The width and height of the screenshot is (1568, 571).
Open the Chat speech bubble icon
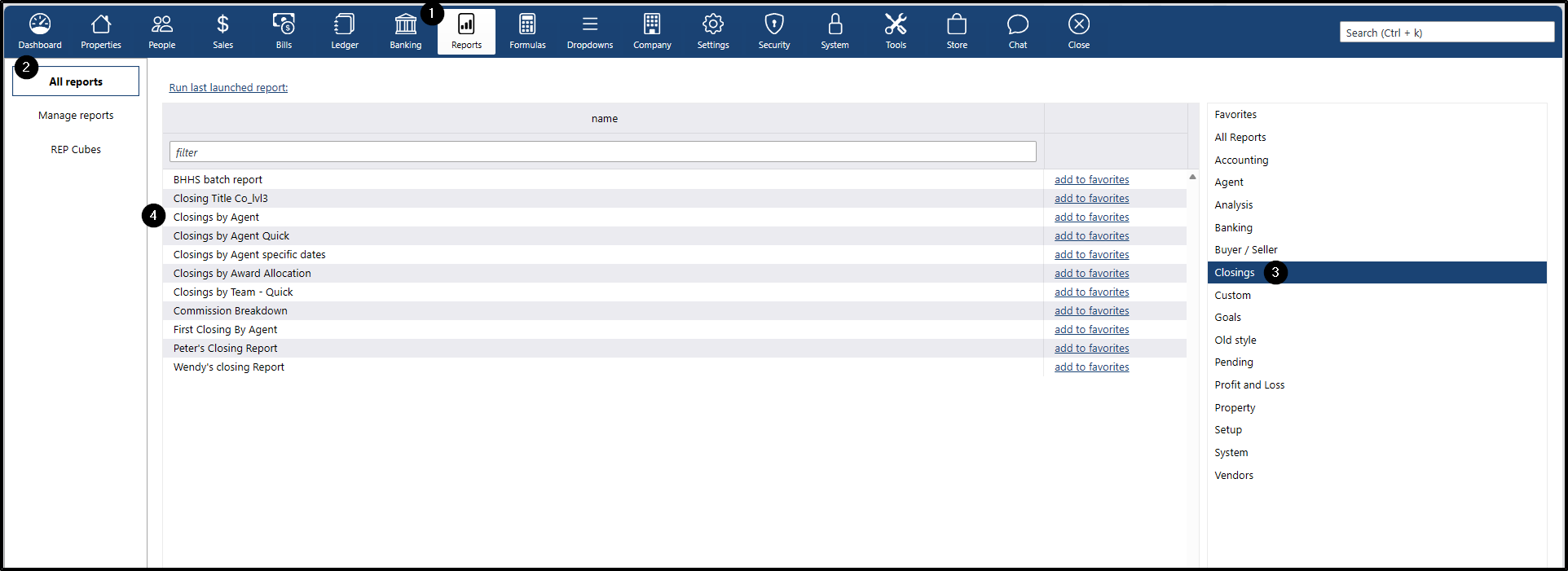point(1017,24)
